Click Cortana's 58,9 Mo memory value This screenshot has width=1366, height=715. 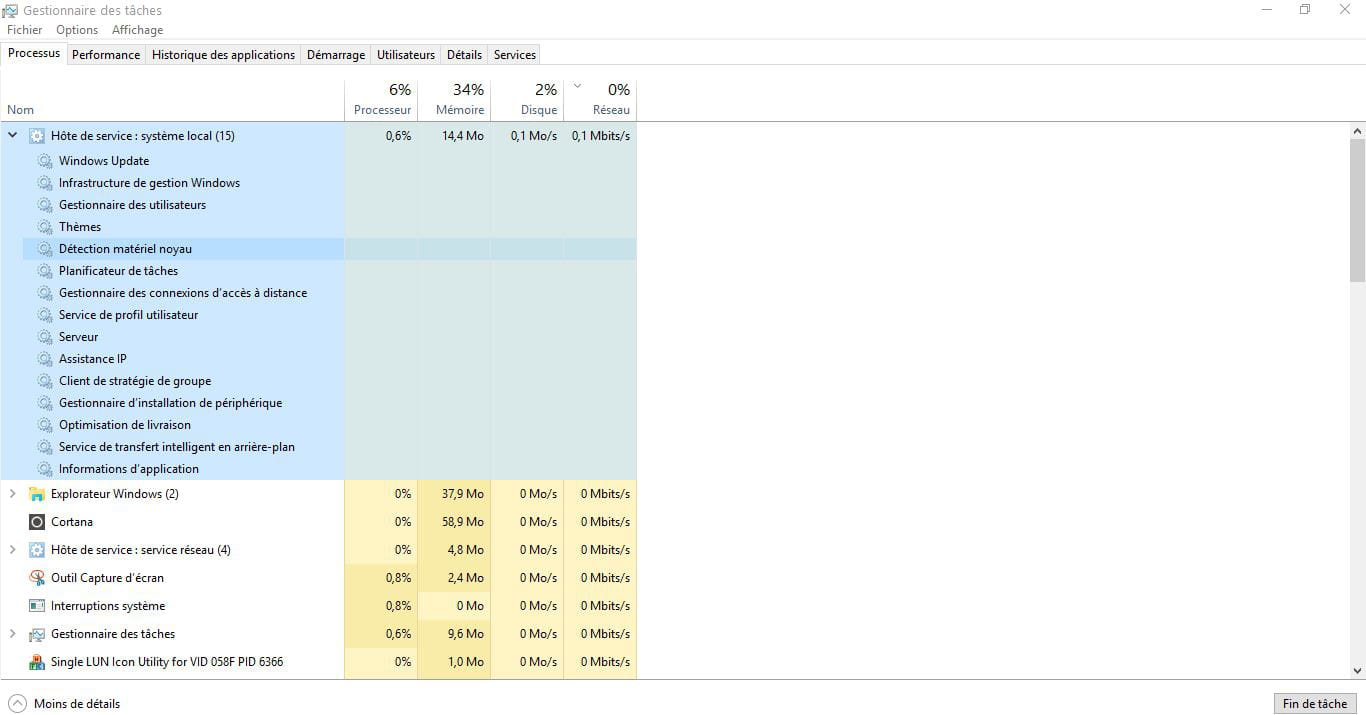(x=463, y=522)
